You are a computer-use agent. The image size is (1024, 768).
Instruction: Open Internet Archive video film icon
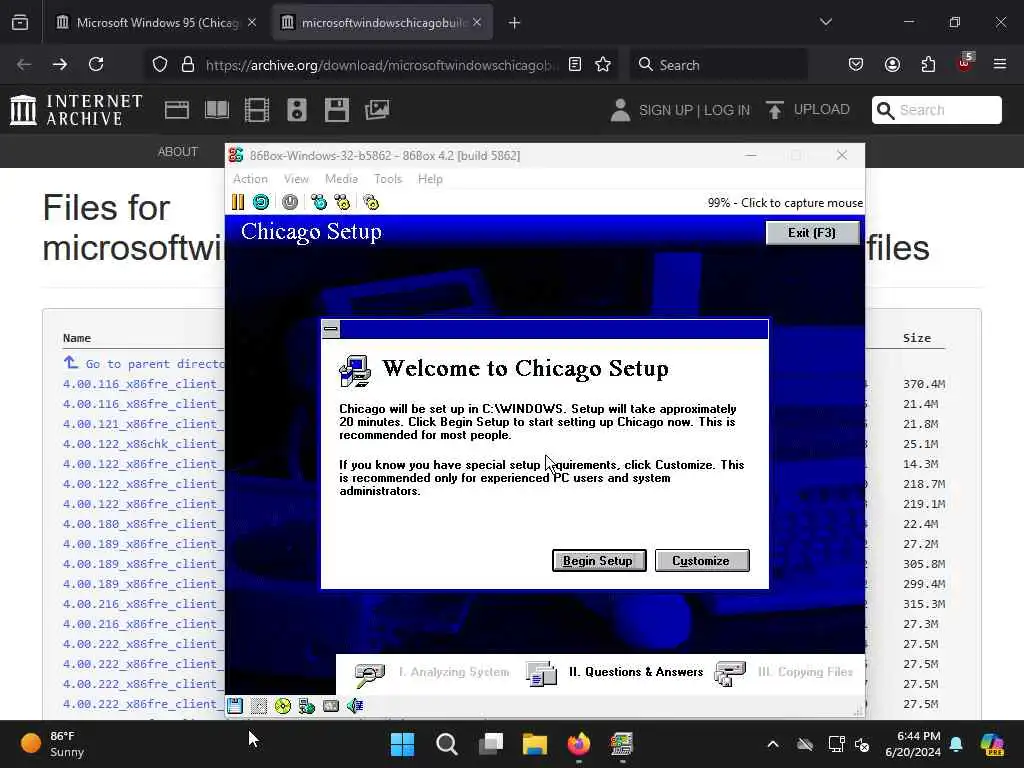(x=257, y=110)
